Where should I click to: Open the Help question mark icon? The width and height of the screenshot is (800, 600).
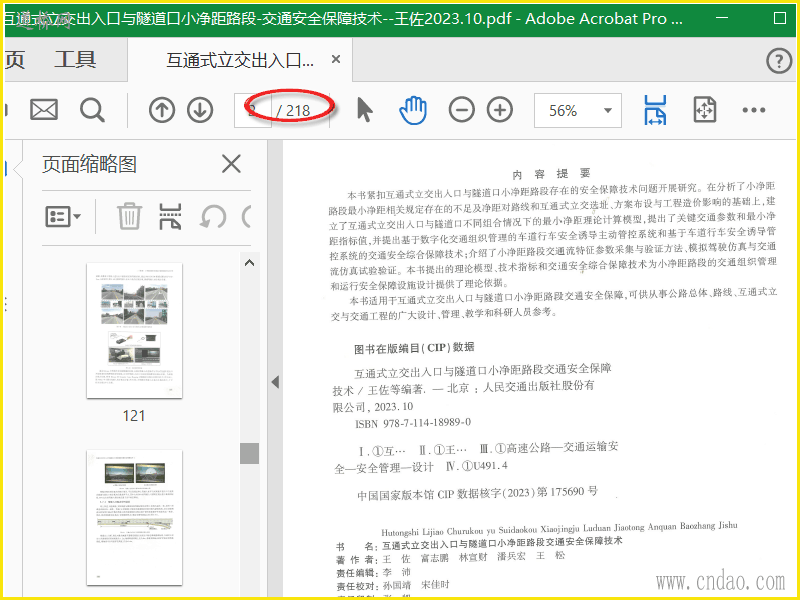779,61
